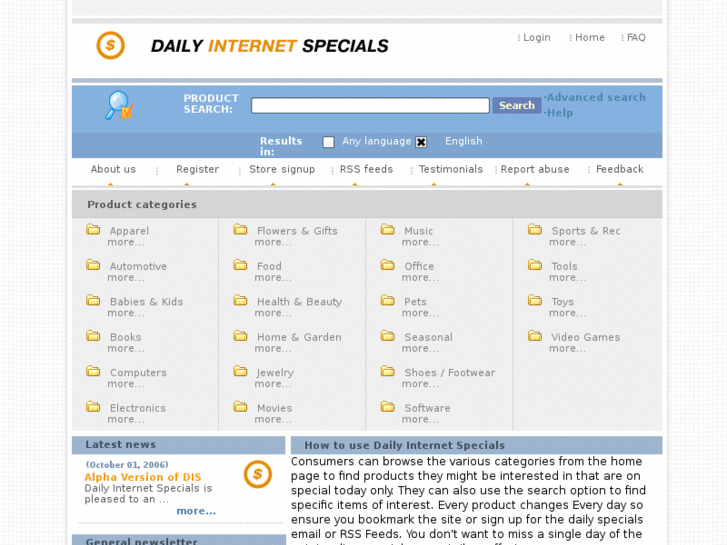Click the Toys folder icon
727x545 pixels.
pyautogui.click(x=535, y=300)
